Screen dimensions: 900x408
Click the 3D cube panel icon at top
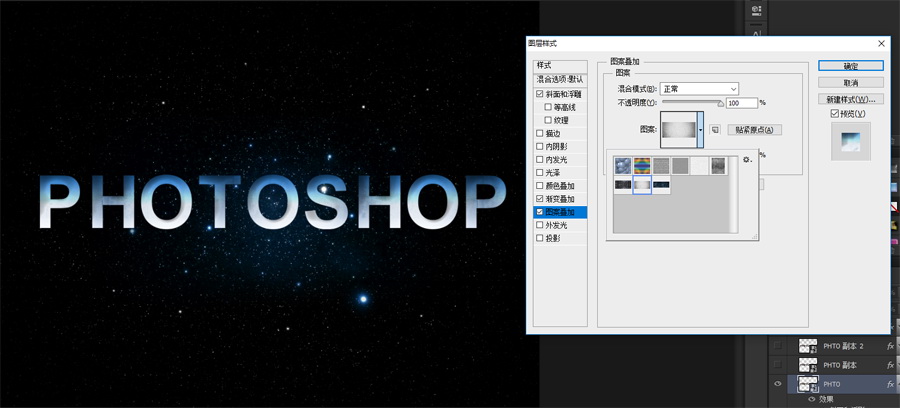tap(756, 9)
